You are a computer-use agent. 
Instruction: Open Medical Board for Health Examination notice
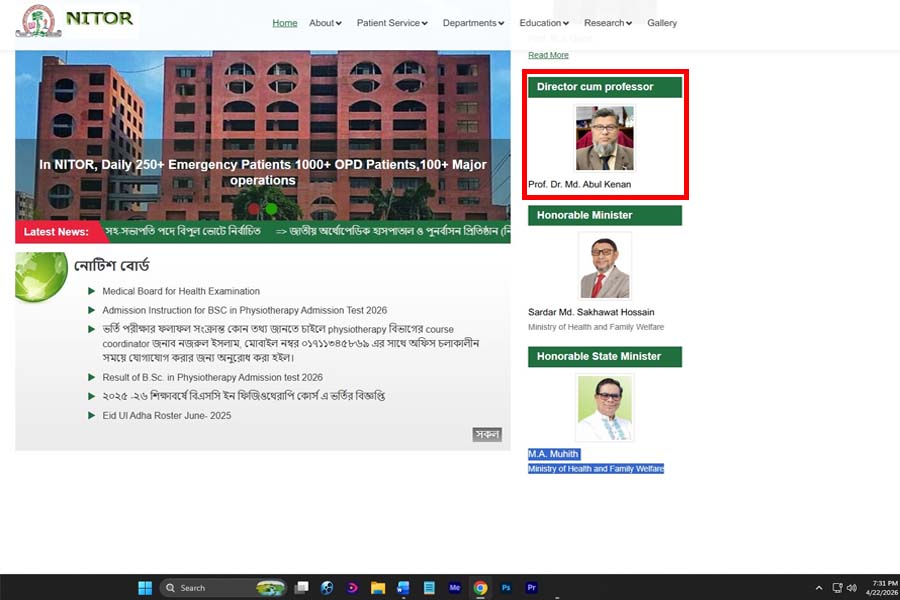coord(181,291)
